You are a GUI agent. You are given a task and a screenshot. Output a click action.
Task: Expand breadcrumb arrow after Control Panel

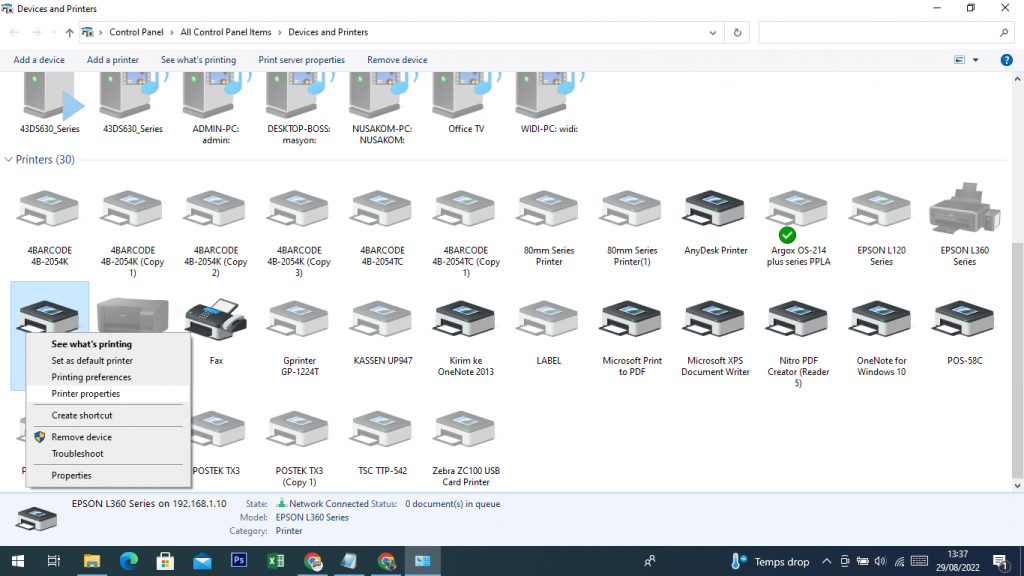(172, 32)
